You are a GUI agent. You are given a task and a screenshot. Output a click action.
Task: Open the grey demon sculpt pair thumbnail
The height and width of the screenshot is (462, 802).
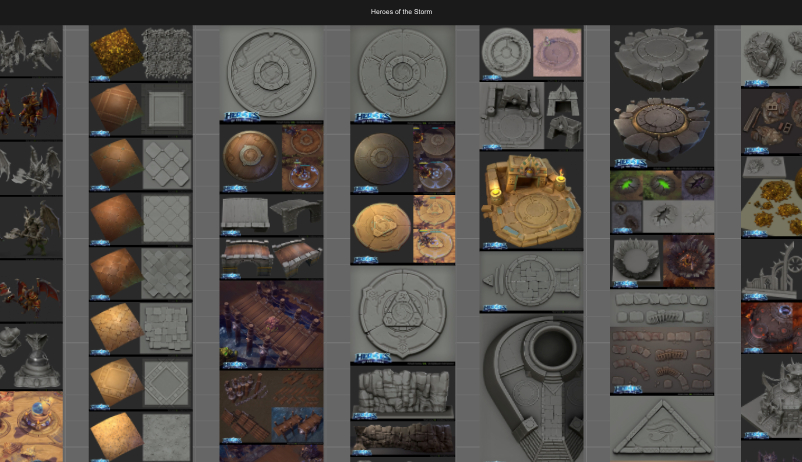coord(31,51)
